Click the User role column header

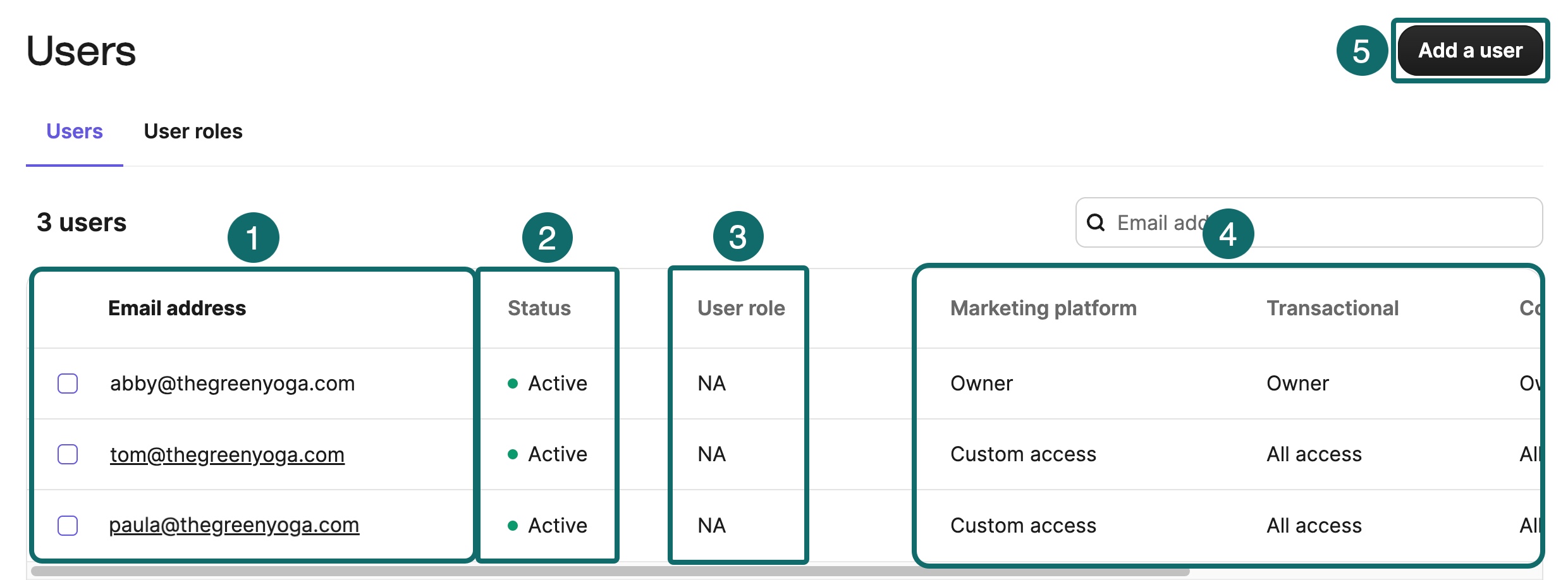[741, 308]
